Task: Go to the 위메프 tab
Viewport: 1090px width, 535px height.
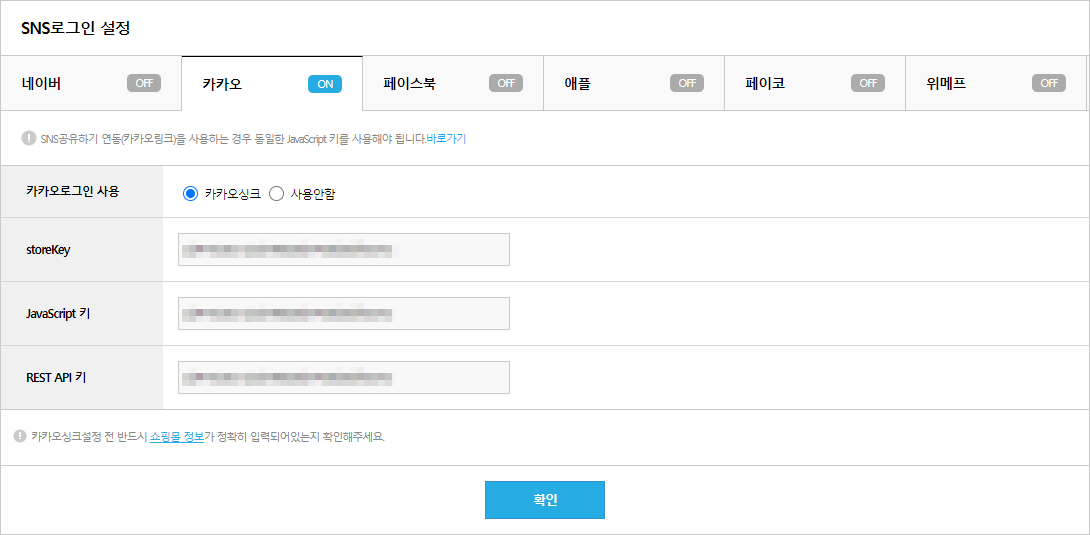Action: pyautogui.click(x=945, y=83)
